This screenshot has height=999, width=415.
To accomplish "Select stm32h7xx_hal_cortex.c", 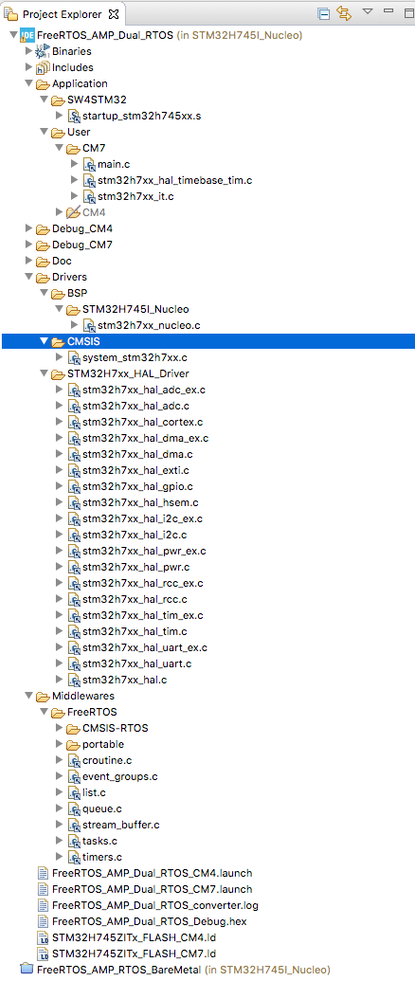I will (x=144, y=422).
